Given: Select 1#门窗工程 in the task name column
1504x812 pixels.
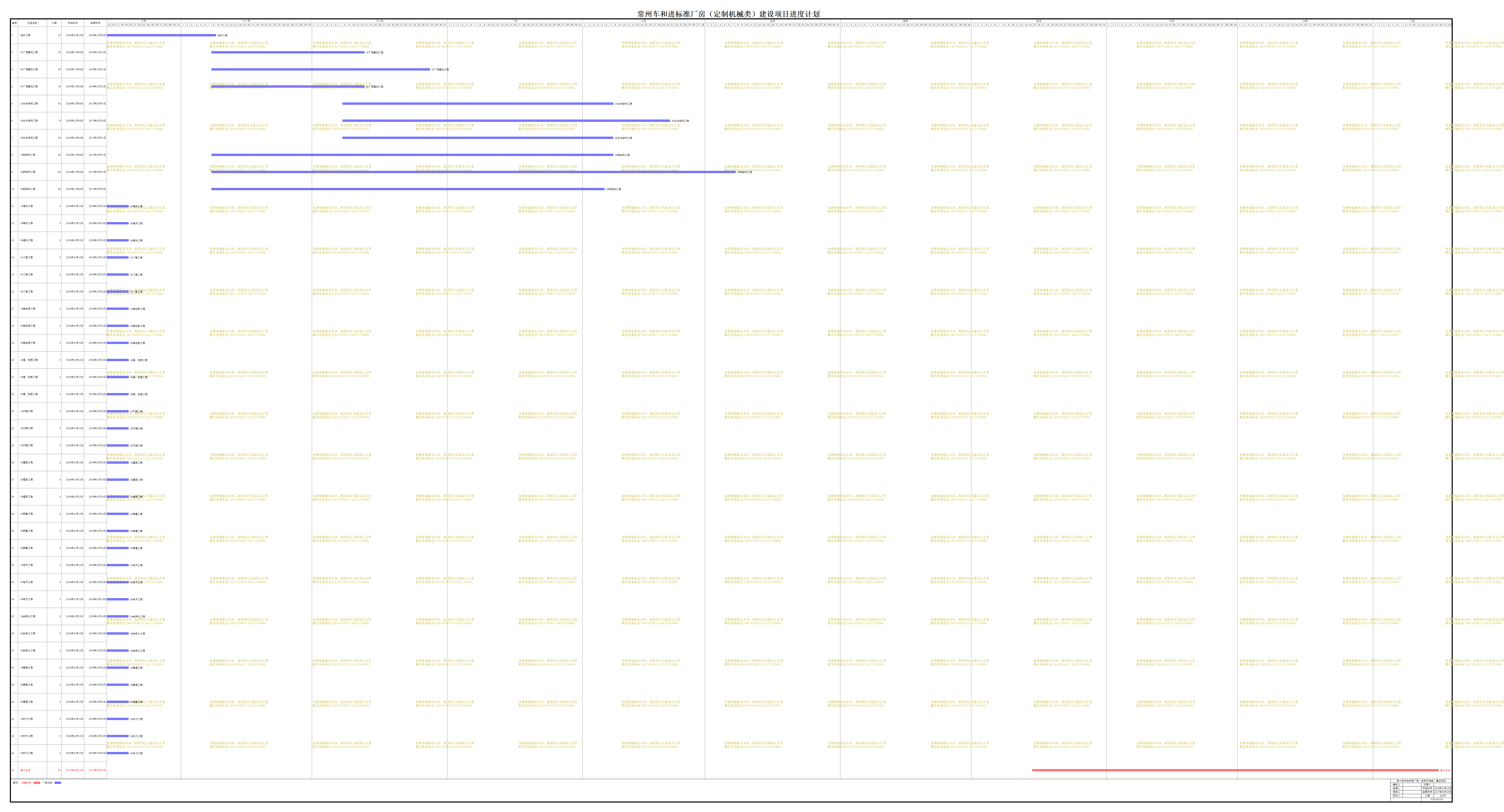Looking at the screenshot, I should point(26,257).
